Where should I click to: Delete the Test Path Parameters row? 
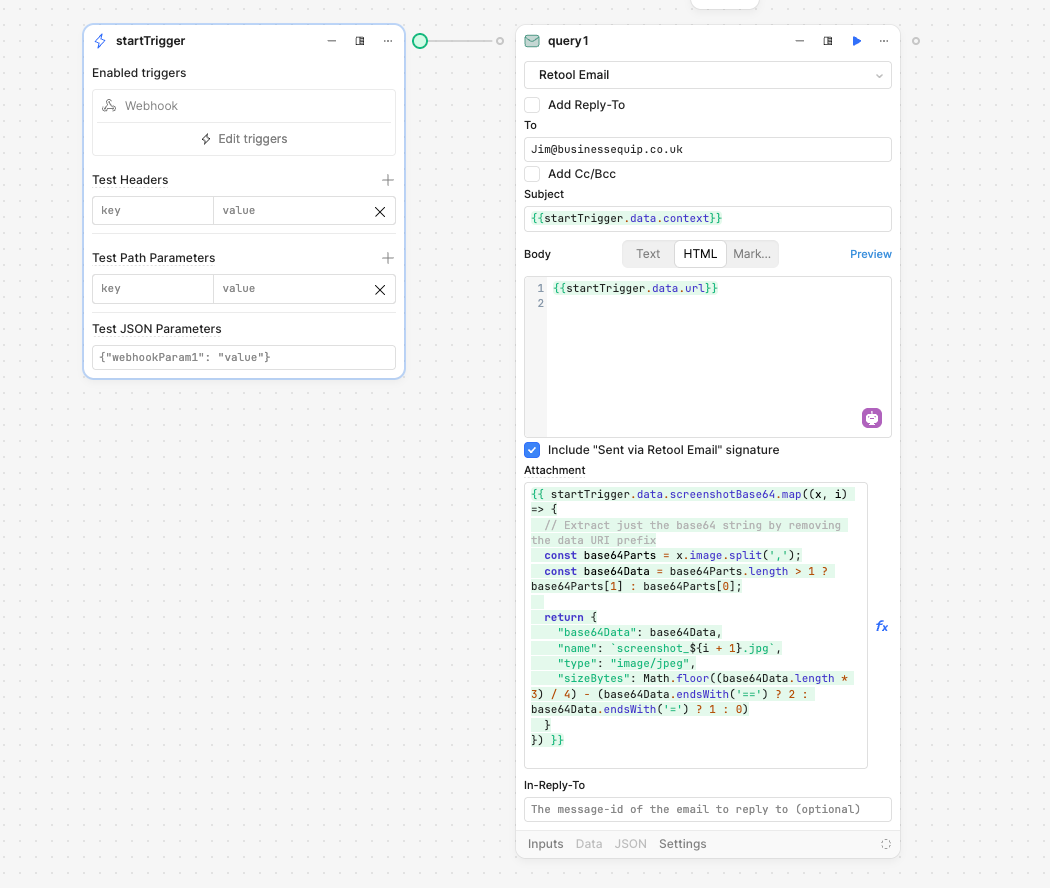coord(380,289)
